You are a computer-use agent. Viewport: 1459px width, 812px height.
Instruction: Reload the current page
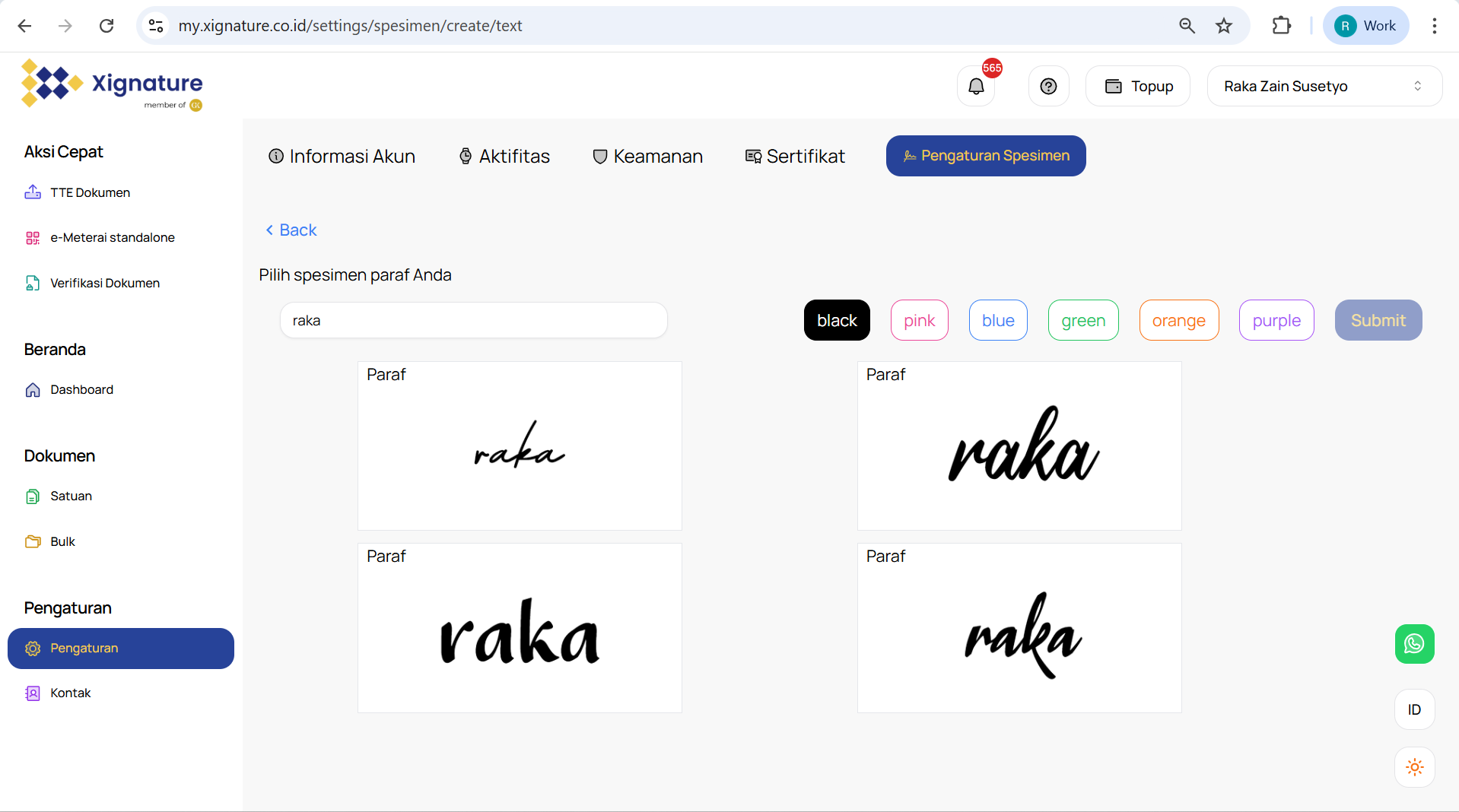pos(106,26)
